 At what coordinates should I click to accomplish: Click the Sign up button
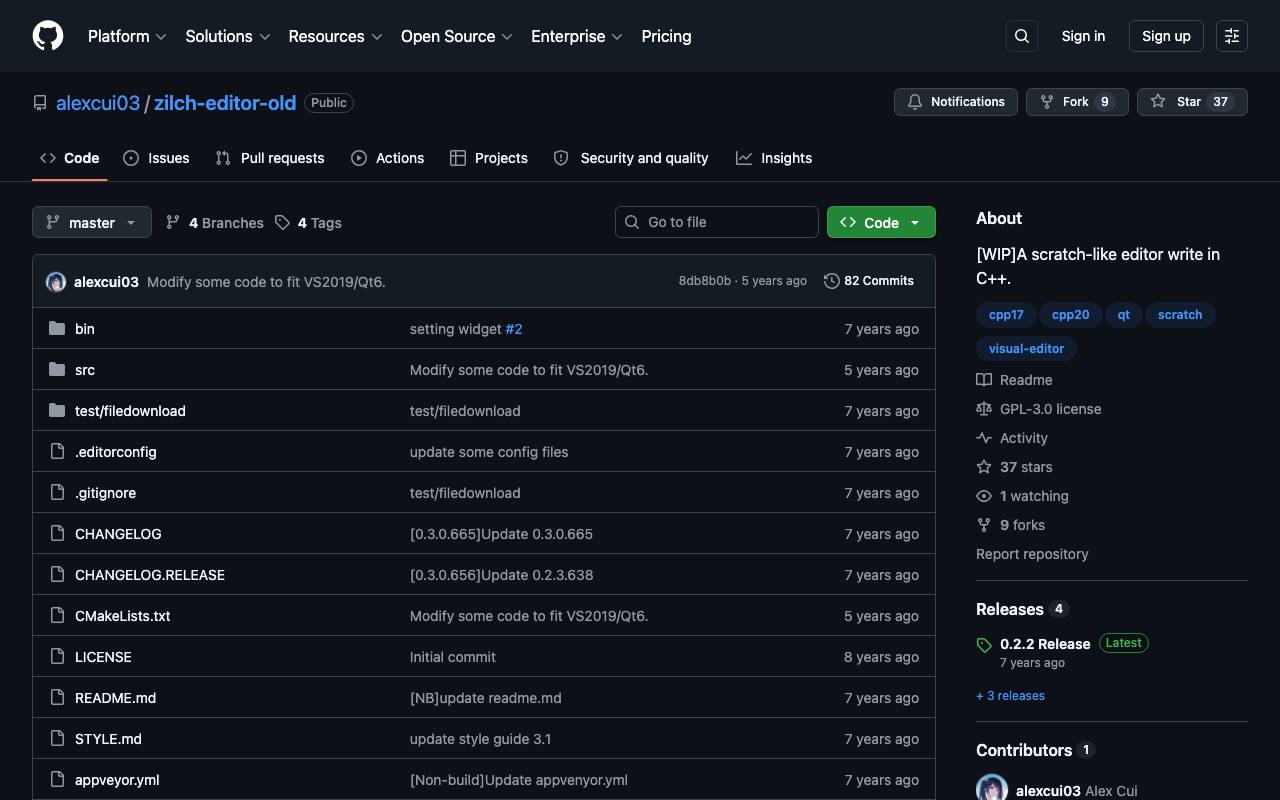pyautogui.click(x=1166, y=36)
